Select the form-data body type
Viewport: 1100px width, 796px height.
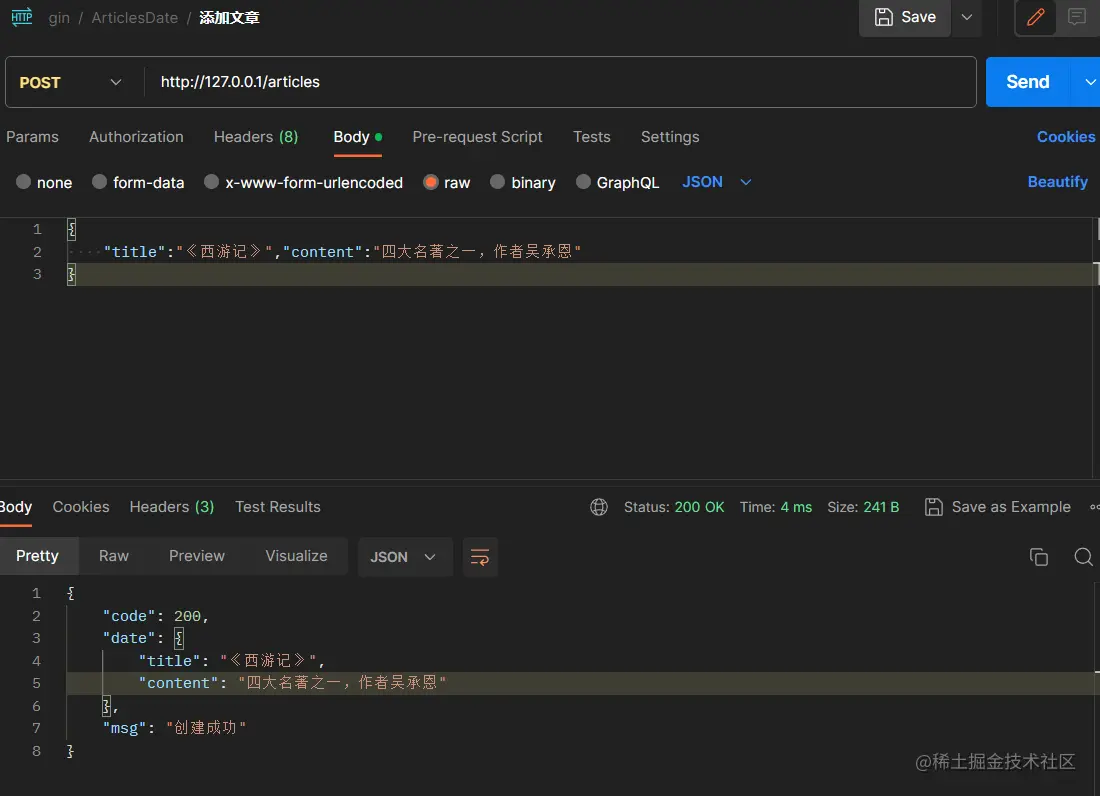(138, 182)
